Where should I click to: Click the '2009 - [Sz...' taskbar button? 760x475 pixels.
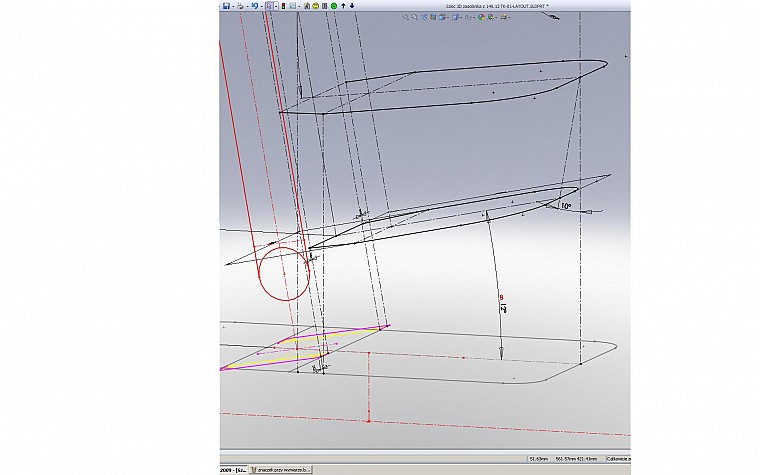tap(234, 470)
